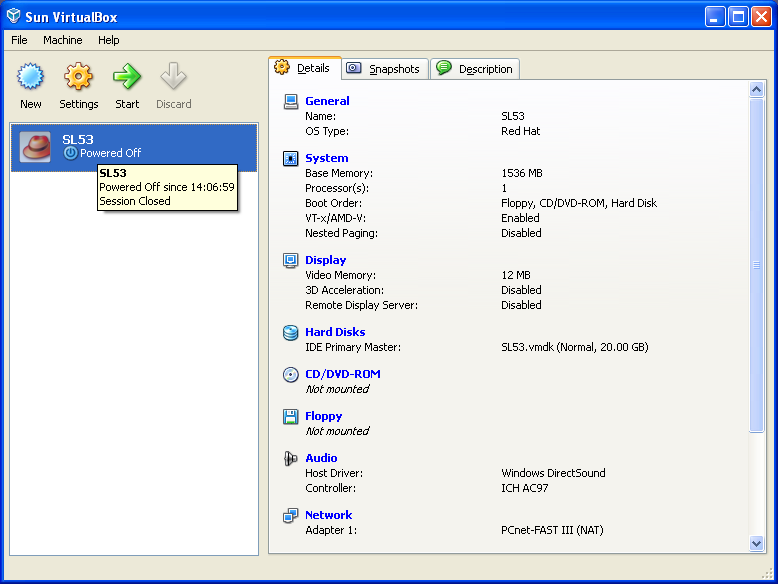Click the Red Hat OS type value
Image resolution: width=778 pixels, height=584 pixels.
click(520, 131)
